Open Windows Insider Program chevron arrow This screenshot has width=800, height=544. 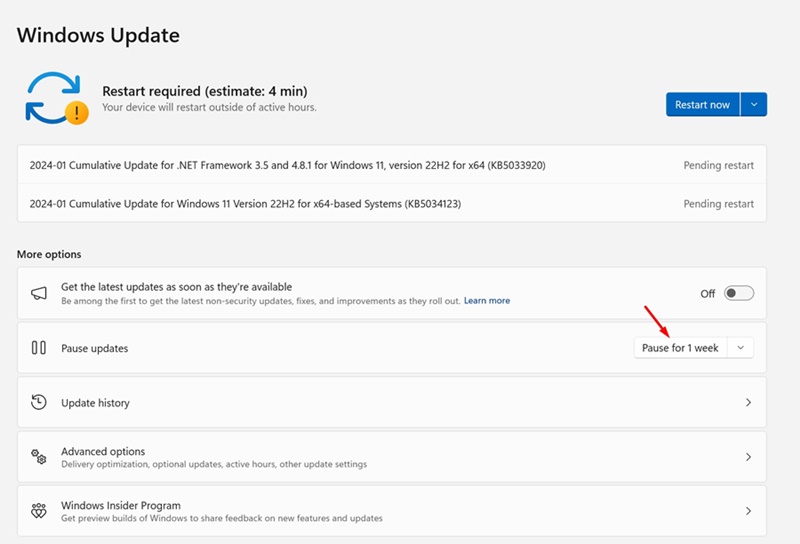tap(748, 511)
